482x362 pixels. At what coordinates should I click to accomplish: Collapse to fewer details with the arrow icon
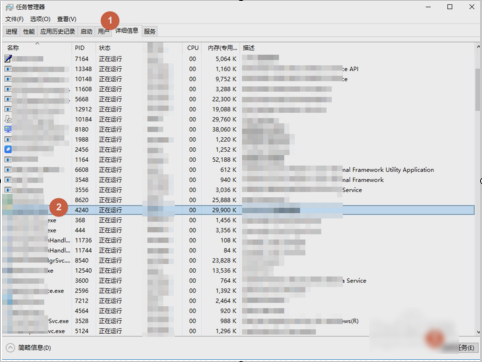[10, 348]
